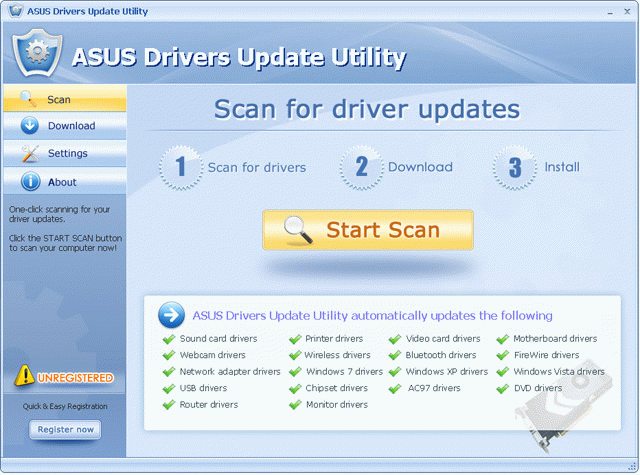The width and height of the screenshot is (640, 475).
Task: Click the checkmark beside Network adapter drivers
Action: tap(169, 372)
